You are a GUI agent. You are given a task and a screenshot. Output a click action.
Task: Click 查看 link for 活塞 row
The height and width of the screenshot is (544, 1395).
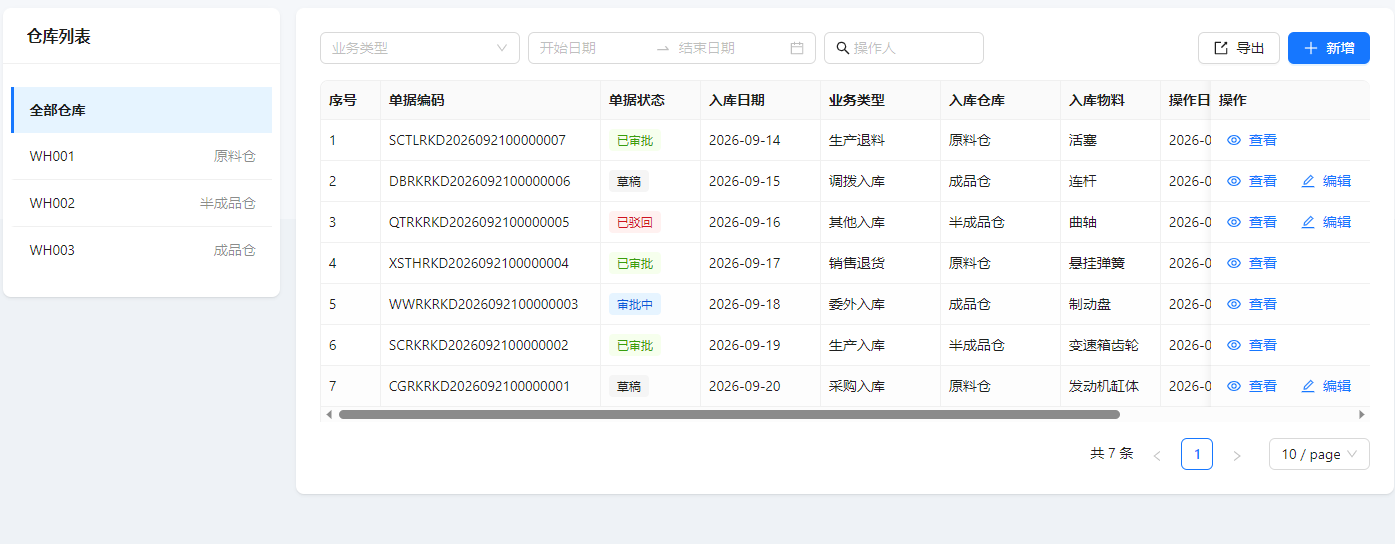(1263, 140)
